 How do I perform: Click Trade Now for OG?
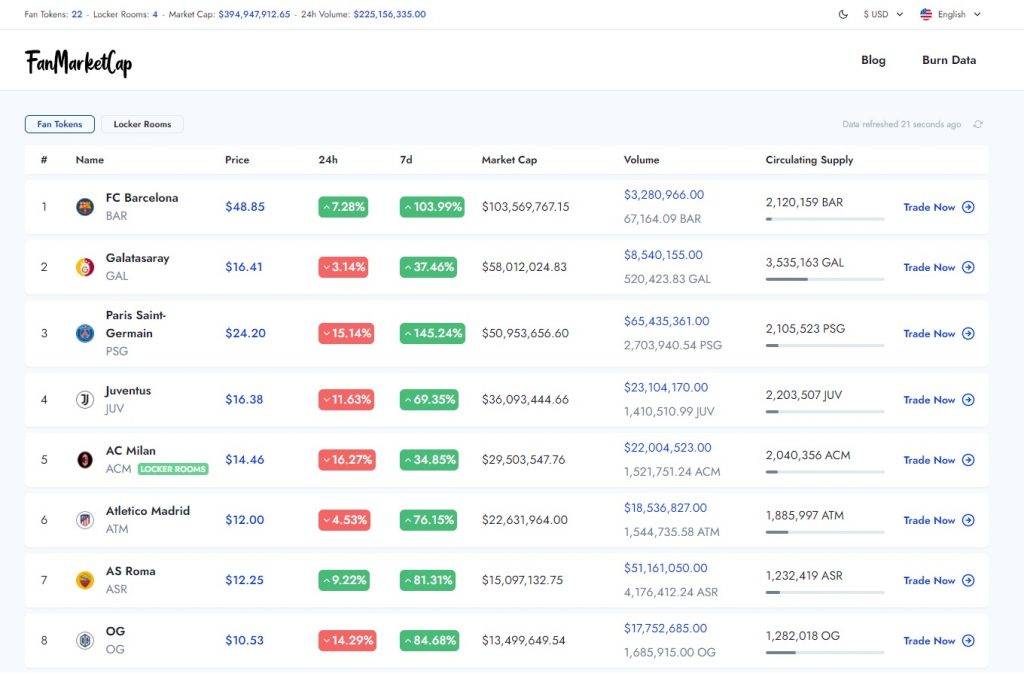[x=939, y=640]
